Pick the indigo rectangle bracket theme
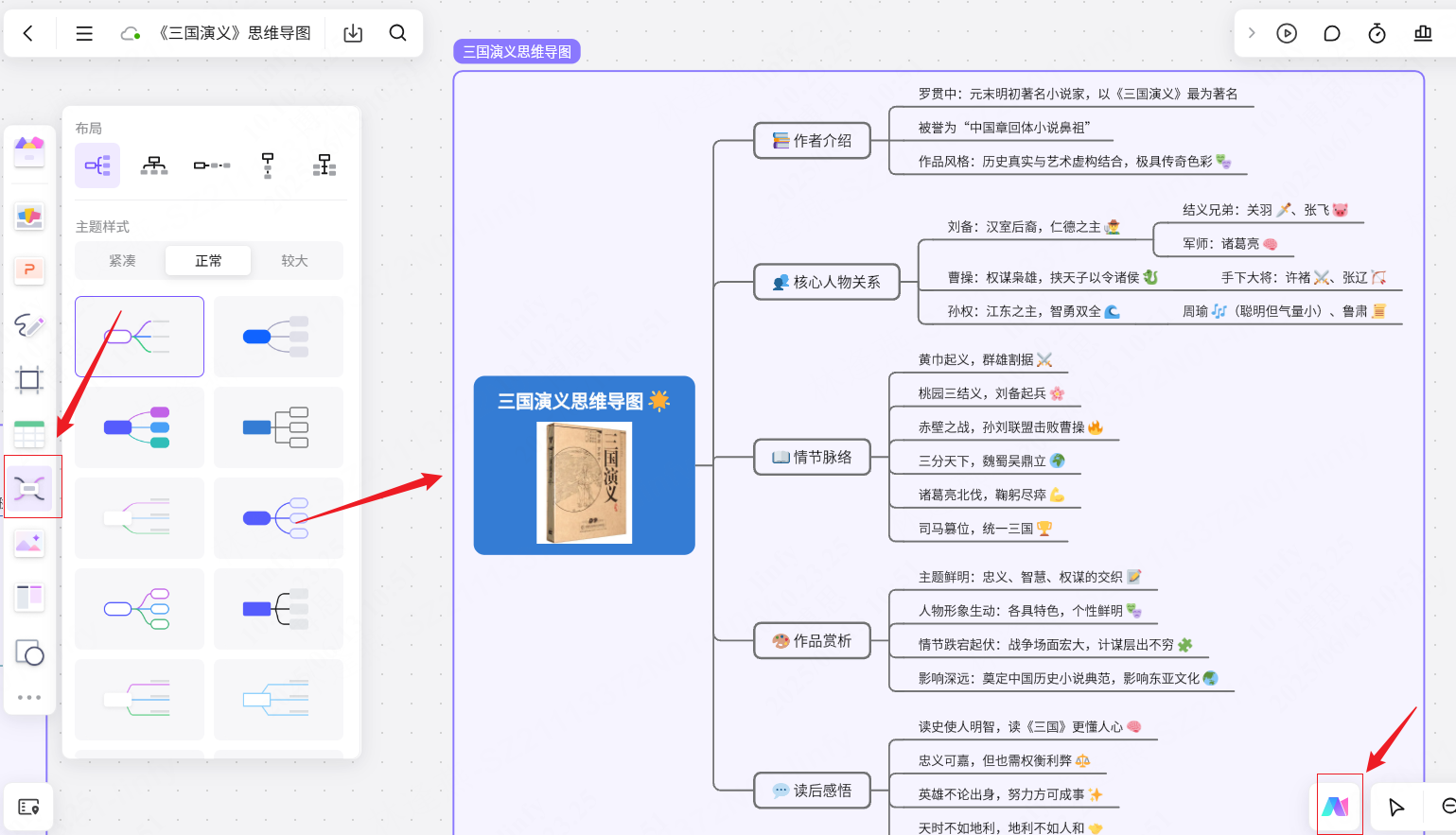1456x835 pixels. click(278, 609)
